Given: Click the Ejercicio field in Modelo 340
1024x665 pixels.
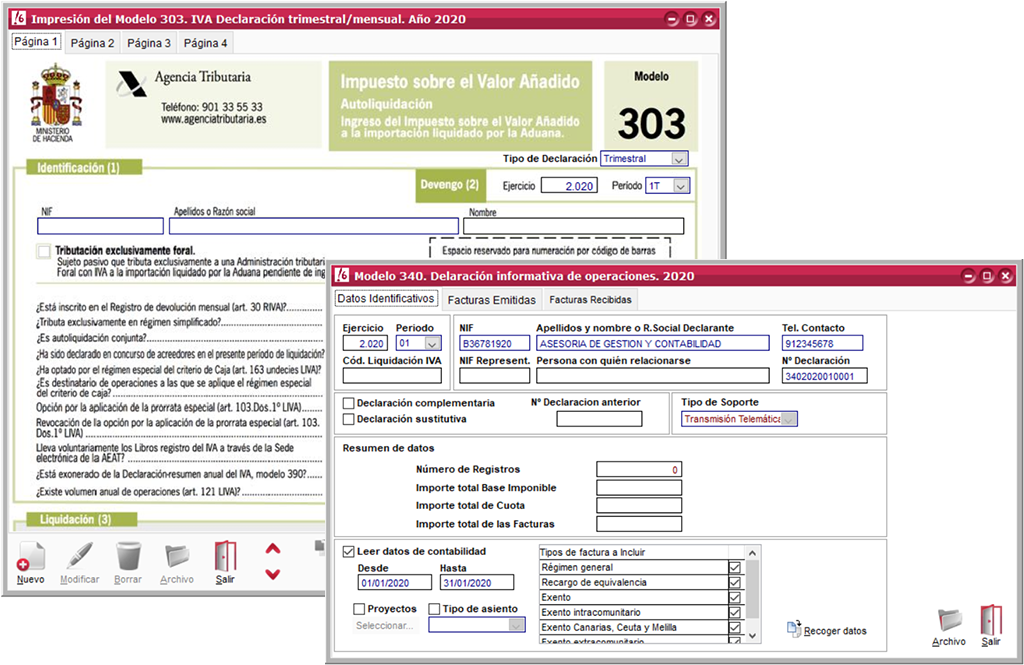Looking at the screenshot, I should [x=365, y=344].
